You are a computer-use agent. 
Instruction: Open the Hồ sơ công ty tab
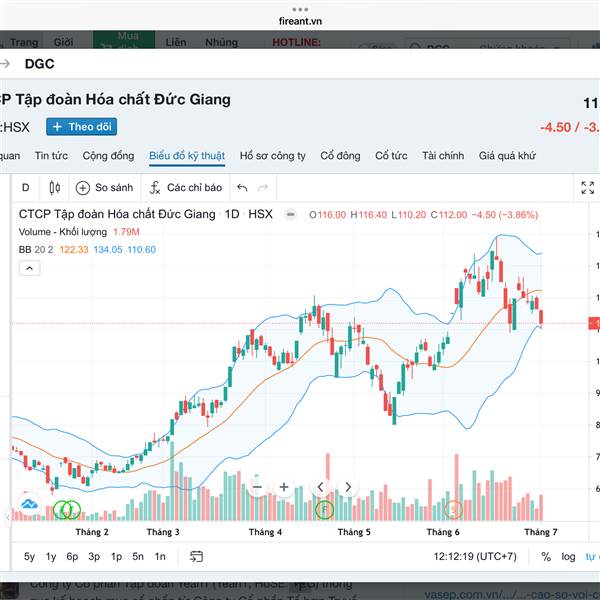point(273,156)
